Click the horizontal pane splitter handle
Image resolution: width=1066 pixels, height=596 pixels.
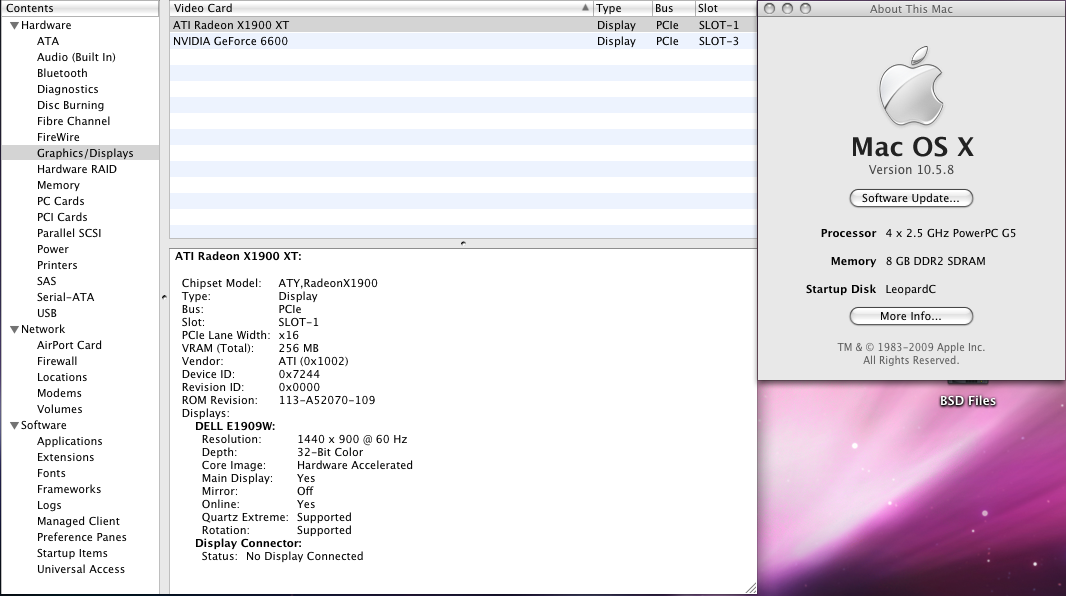(463, 243)
